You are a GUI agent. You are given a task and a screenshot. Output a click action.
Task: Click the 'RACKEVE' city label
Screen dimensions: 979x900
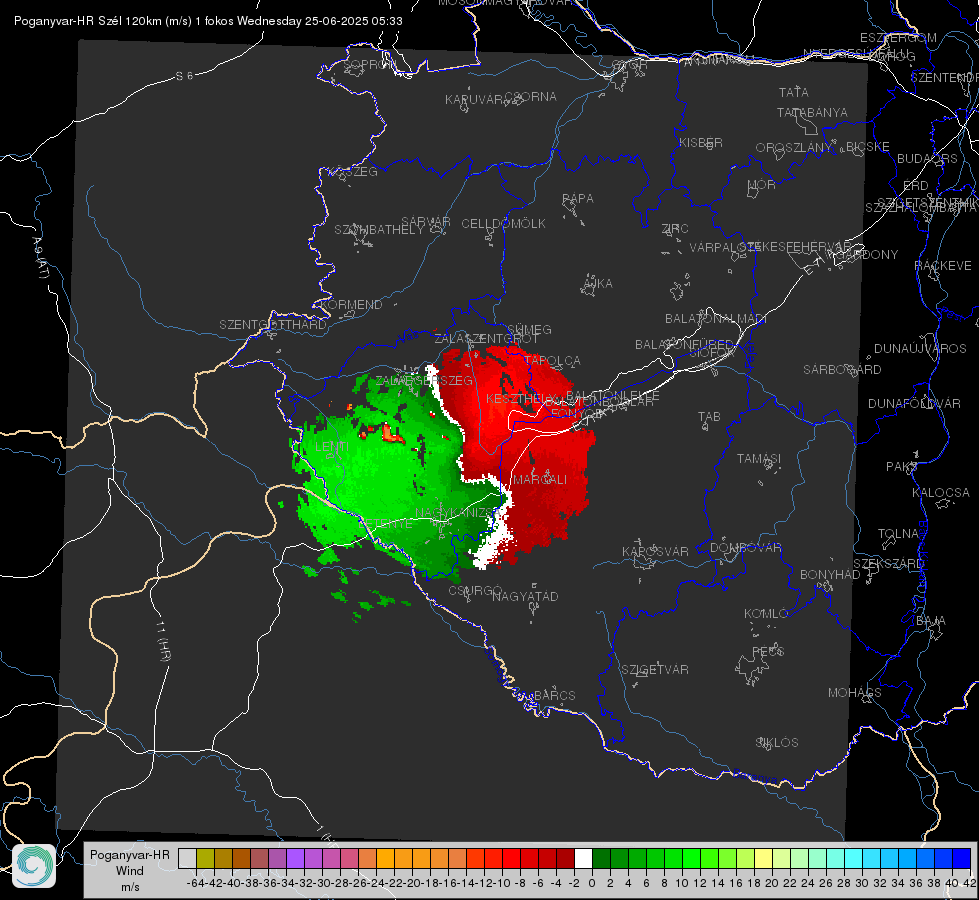click(x=943, y=266)
